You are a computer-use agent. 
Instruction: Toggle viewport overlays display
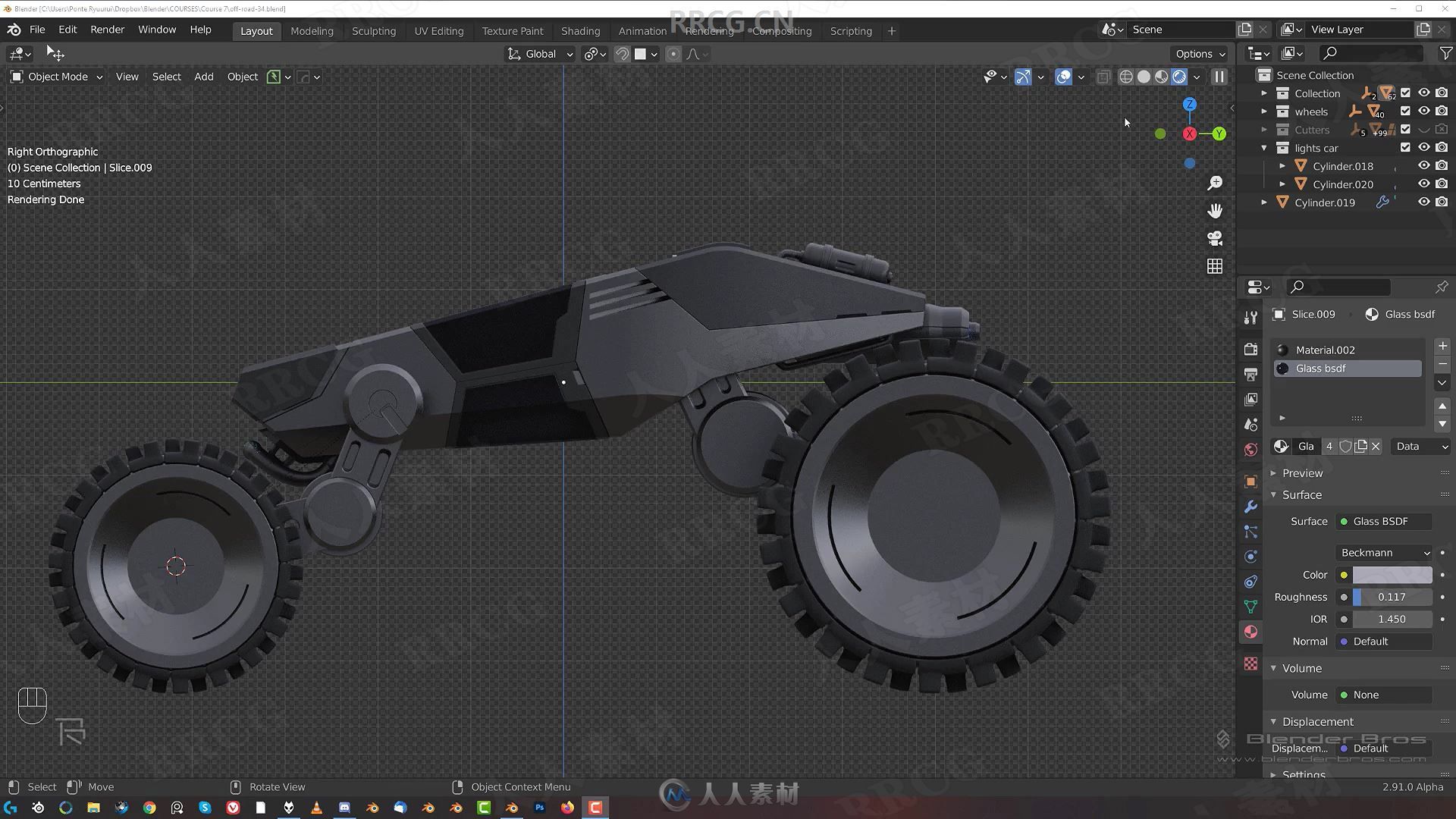coord(1063,77)
